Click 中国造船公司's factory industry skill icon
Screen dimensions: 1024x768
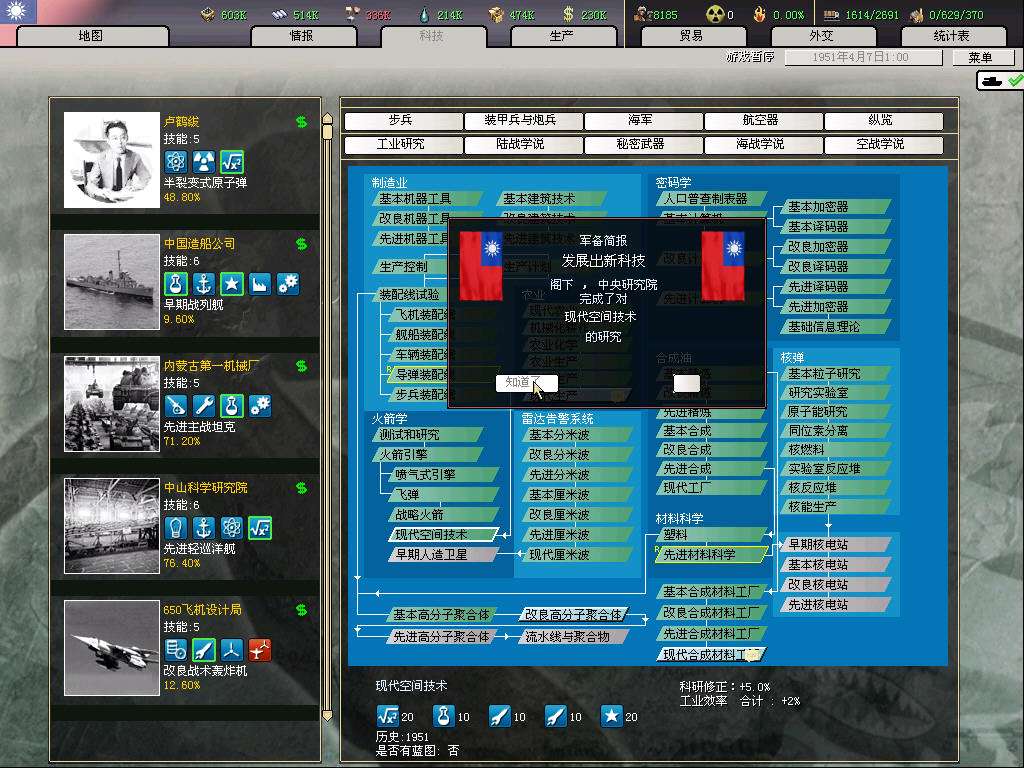tap(260, 283)
